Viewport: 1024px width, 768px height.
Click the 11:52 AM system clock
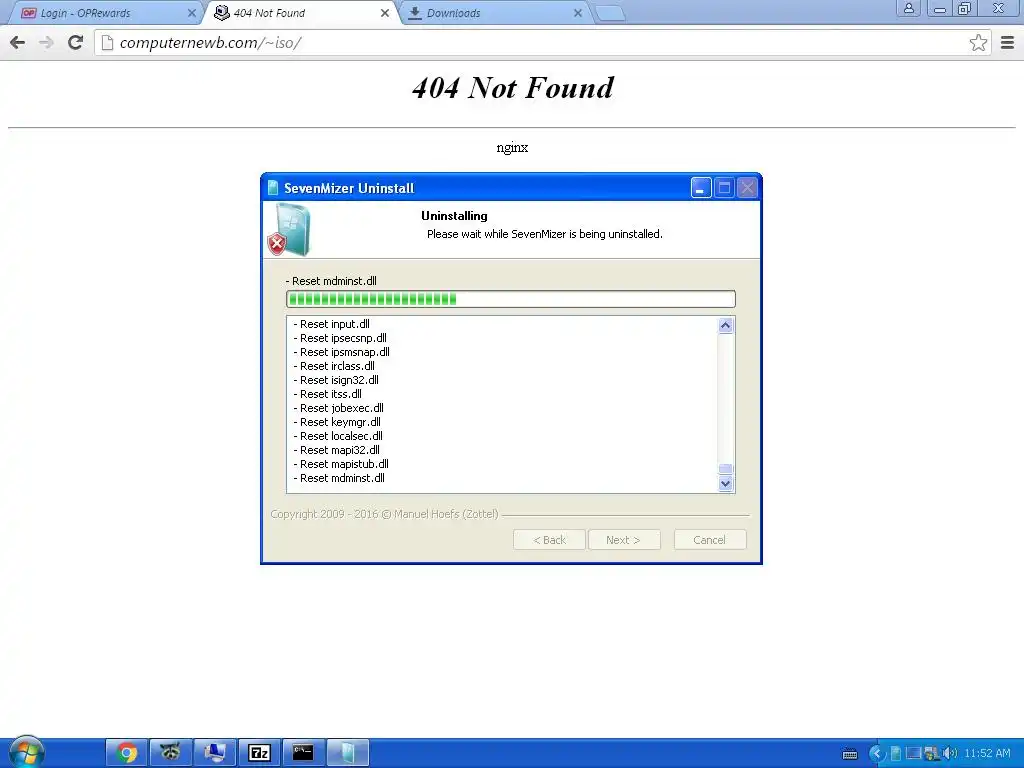pos(987,754)
